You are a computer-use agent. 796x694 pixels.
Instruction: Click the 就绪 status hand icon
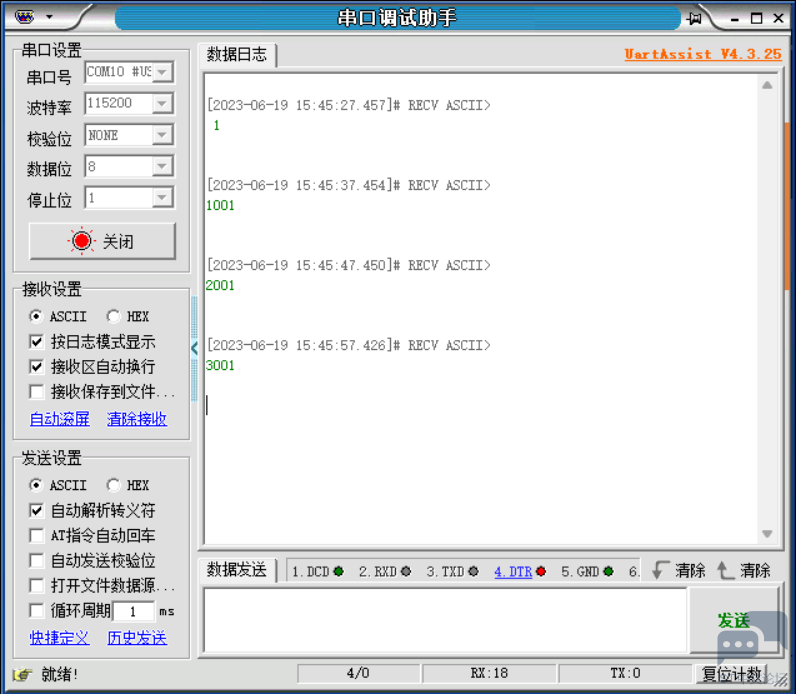[22, 675]
